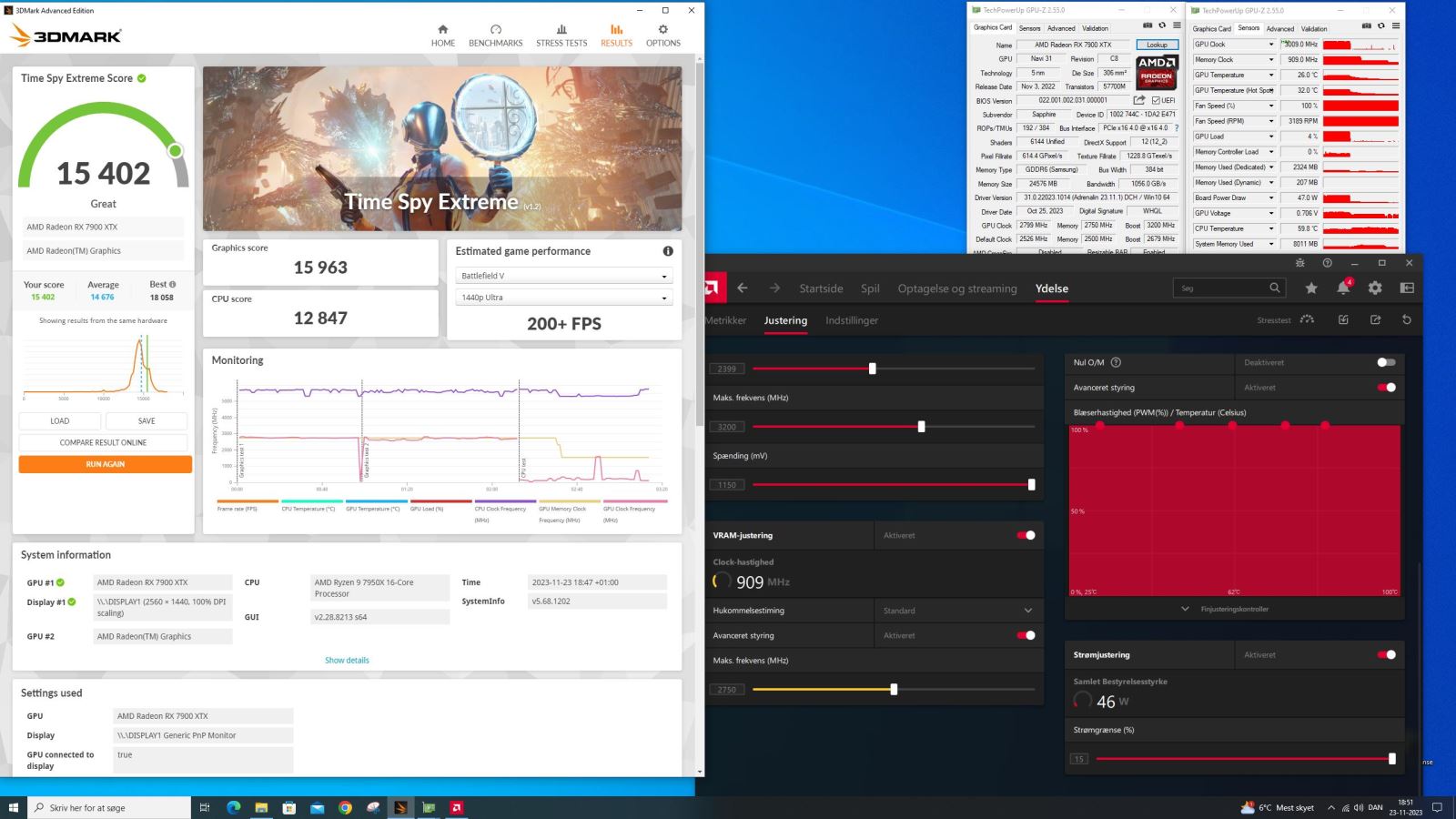Open the 3DMark STRESS TESTS section
Viewport: 1456px width, 819px height.
561,35
